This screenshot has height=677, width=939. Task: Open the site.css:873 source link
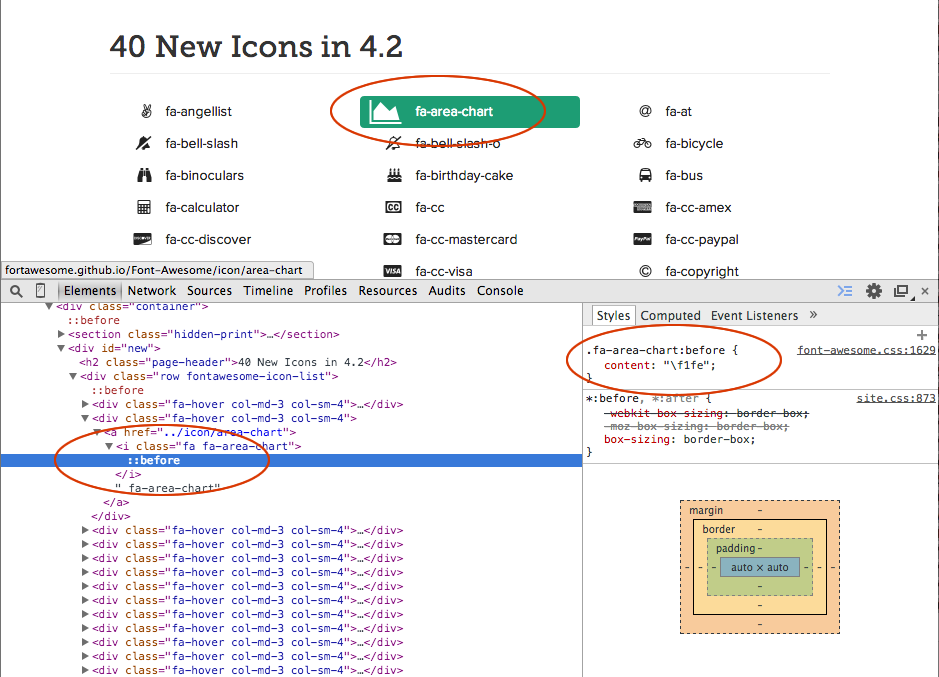(896, 398)
